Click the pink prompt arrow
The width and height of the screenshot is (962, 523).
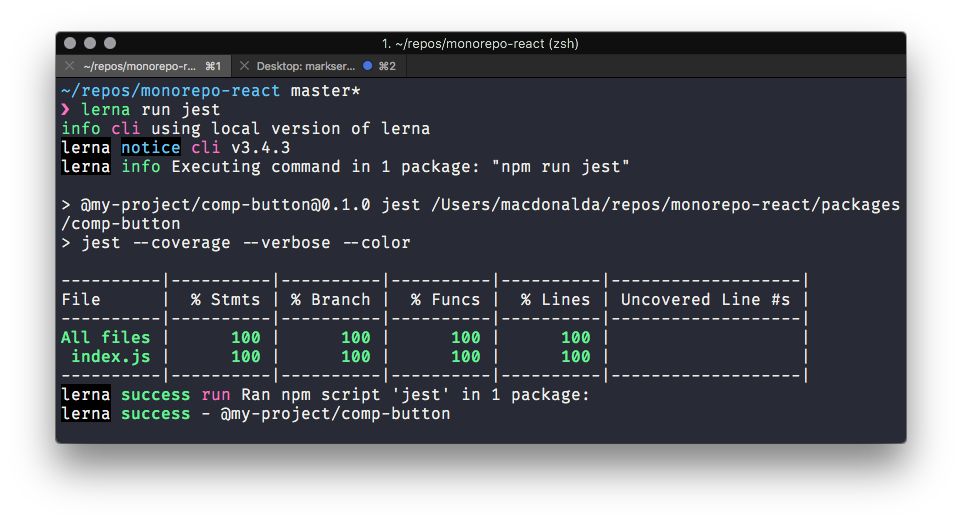coord(66,110)
